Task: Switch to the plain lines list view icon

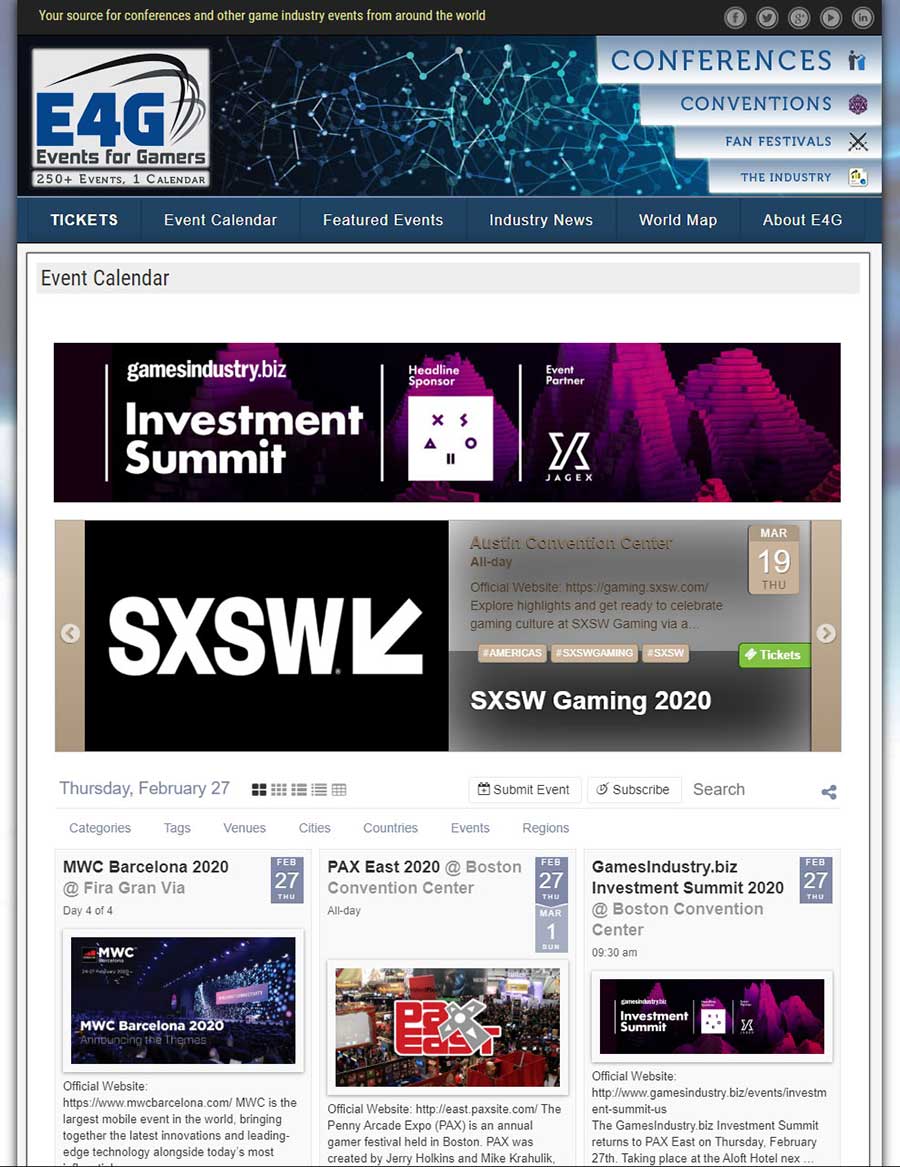Action: click(x=319, y=790)
